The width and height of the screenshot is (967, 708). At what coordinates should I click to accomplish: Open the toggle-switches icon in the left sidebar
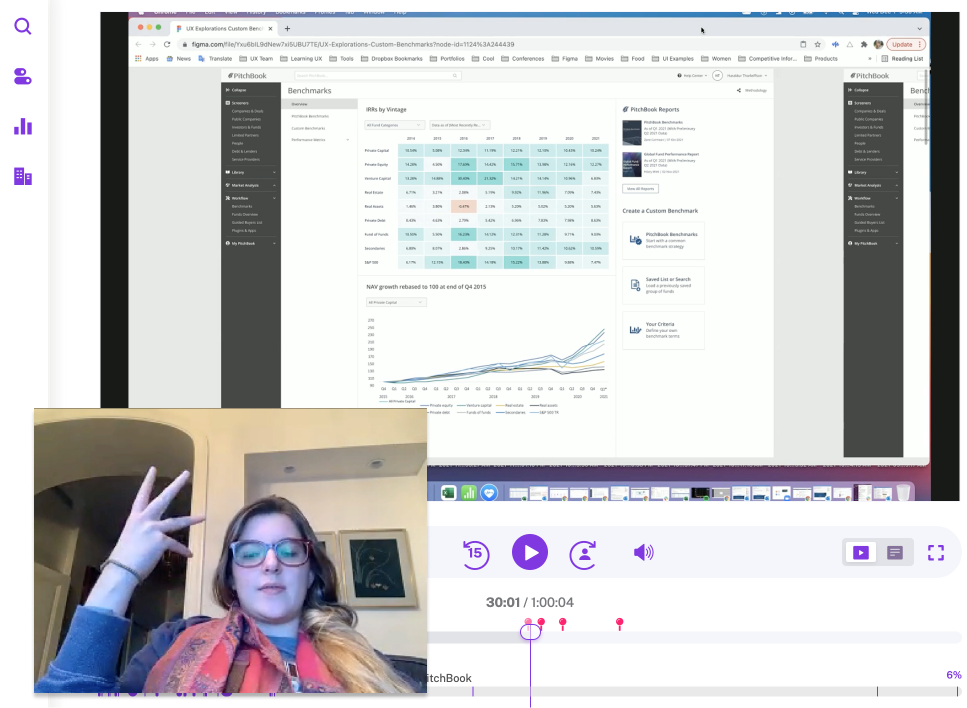[23, 76]
